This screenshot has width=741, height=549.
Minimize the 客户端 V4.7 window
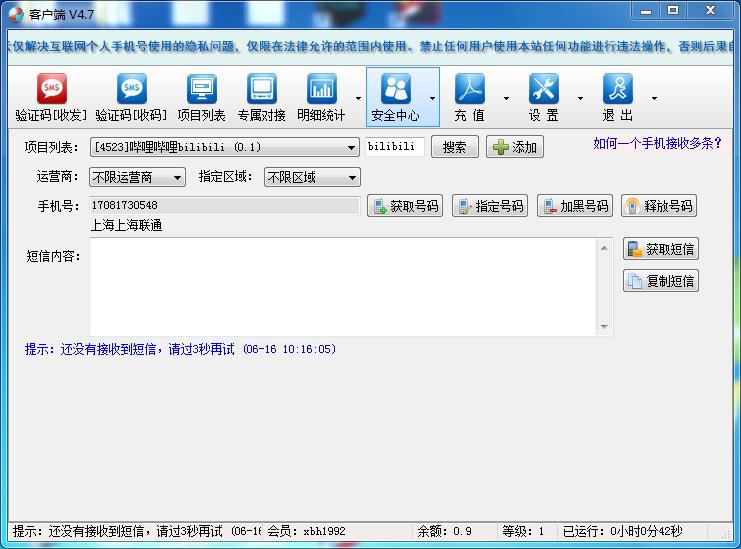[x=646, y=11]
